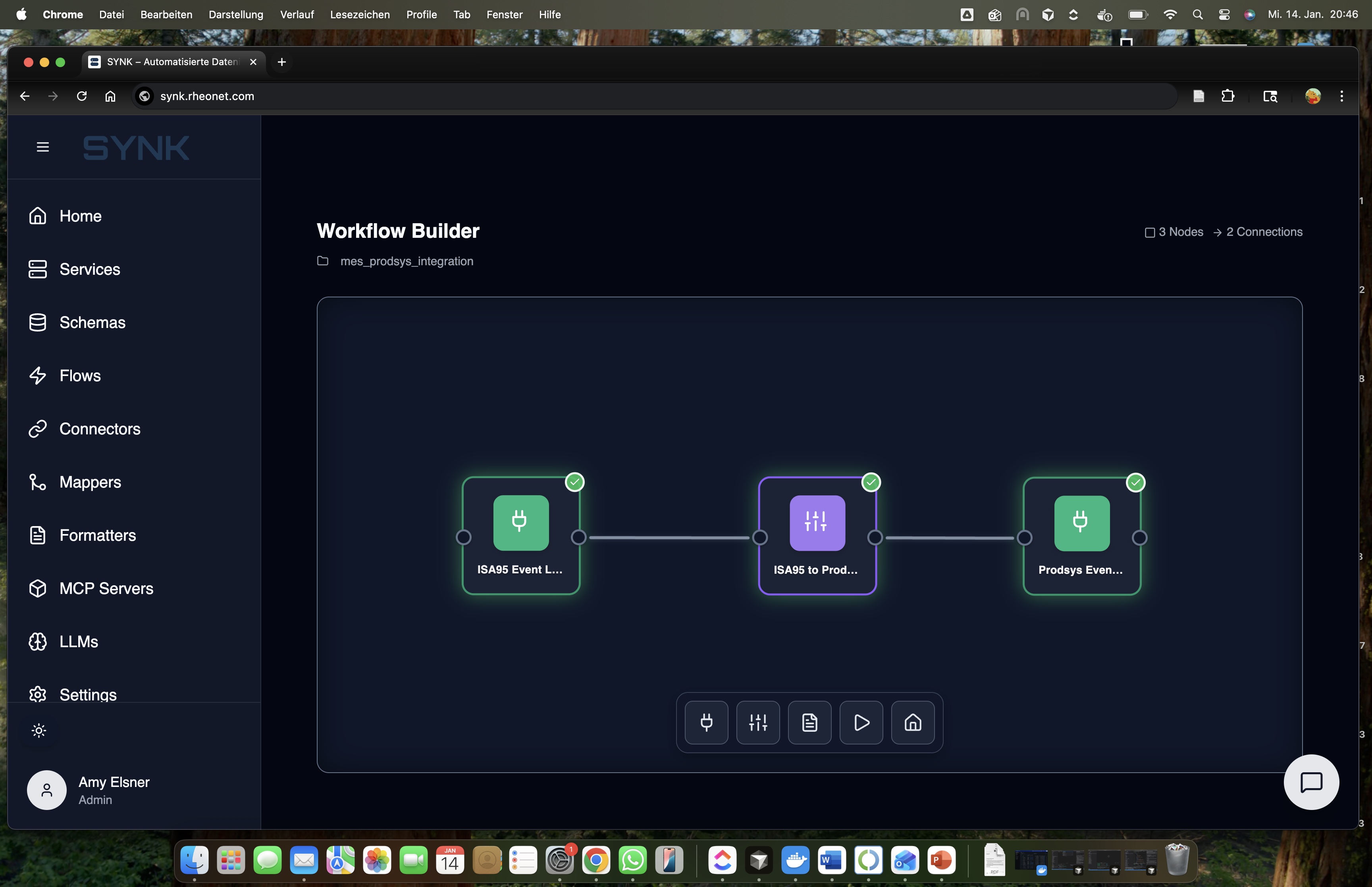Open MCP Servers via the cube icon
Image resolution: width=1372 pixels, height=887 pixels.
38,588
